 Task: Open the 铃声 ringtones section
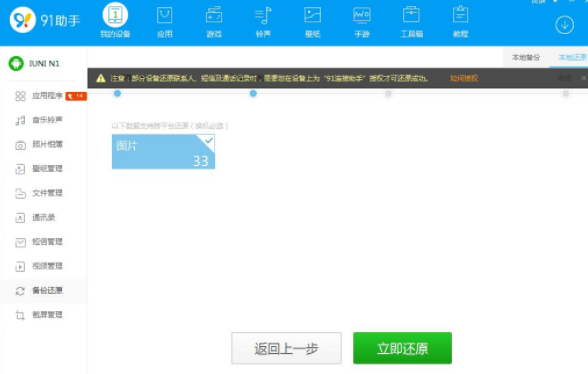(x=263, y=22)
